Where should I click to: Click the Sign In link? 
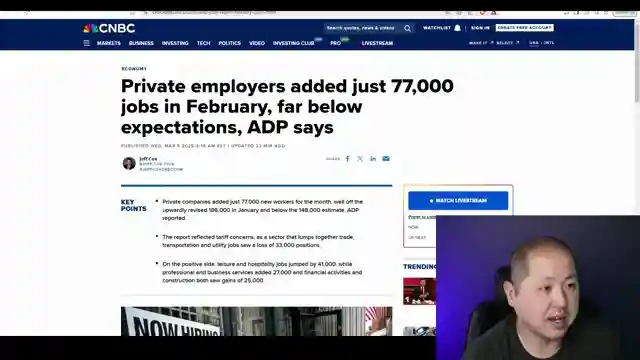(480, 28)
